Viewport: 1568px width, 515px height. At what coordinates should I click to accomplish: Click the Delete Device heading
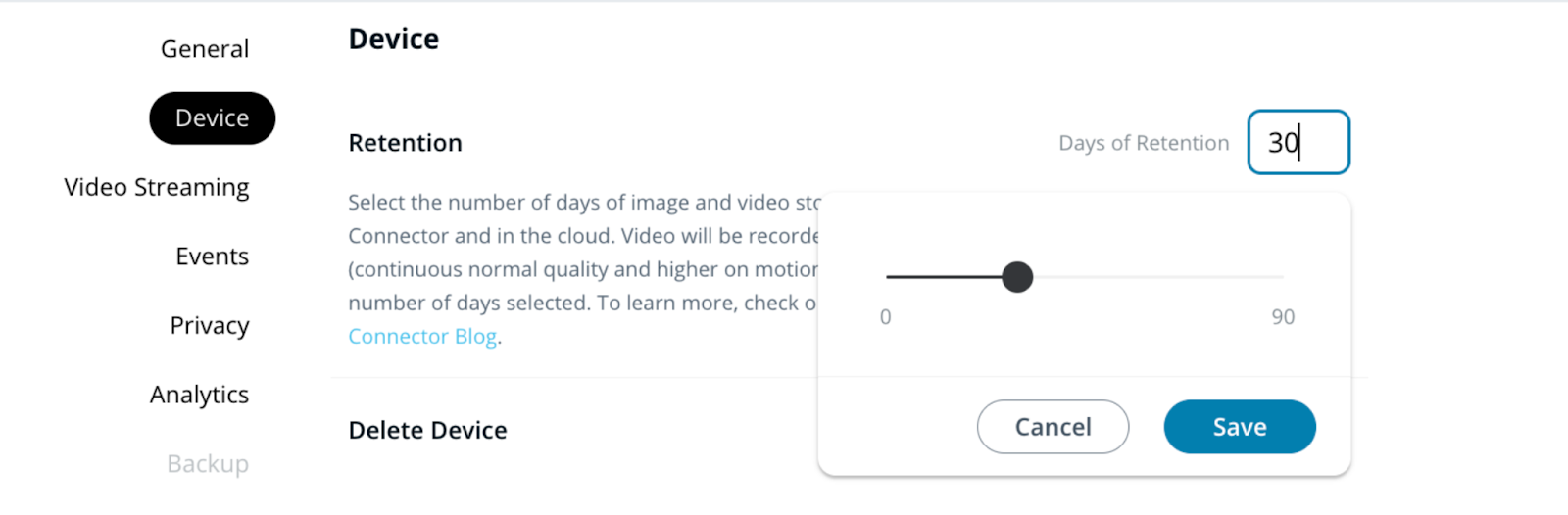click(427, 431)
